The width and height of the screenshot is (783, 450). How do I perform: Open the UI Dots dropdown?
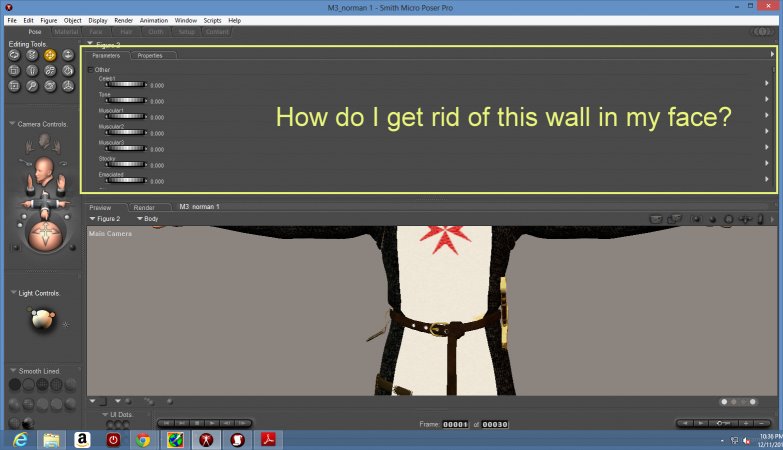105,415
